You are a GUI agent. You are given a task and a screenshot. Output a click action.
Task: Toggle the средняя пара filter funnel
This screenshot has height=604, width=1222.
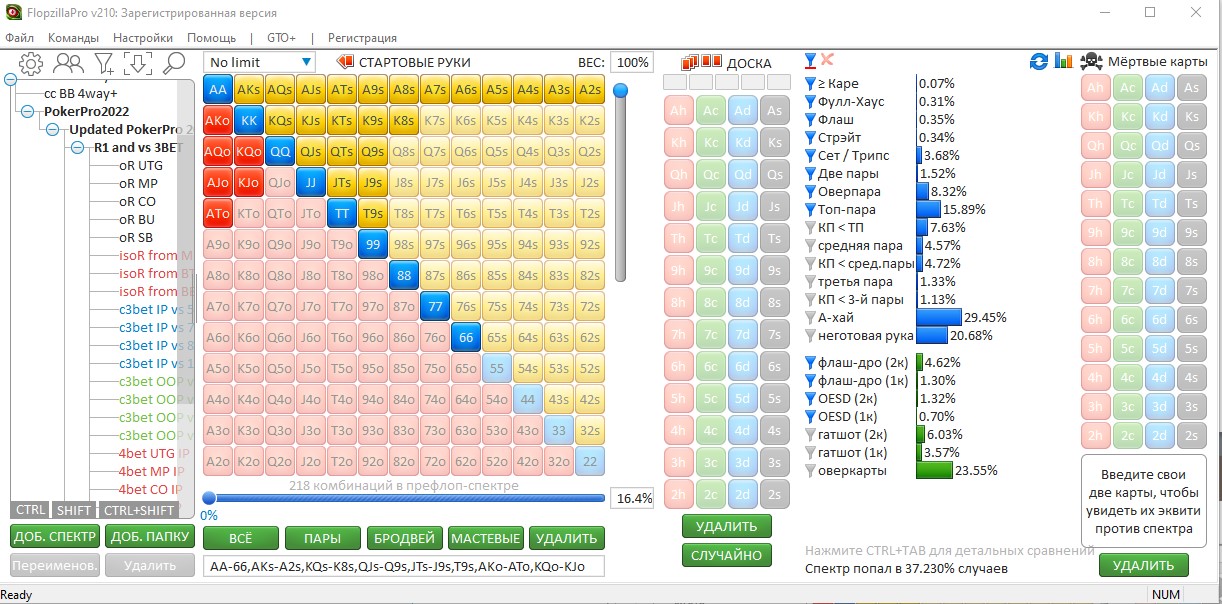(811, 246)
